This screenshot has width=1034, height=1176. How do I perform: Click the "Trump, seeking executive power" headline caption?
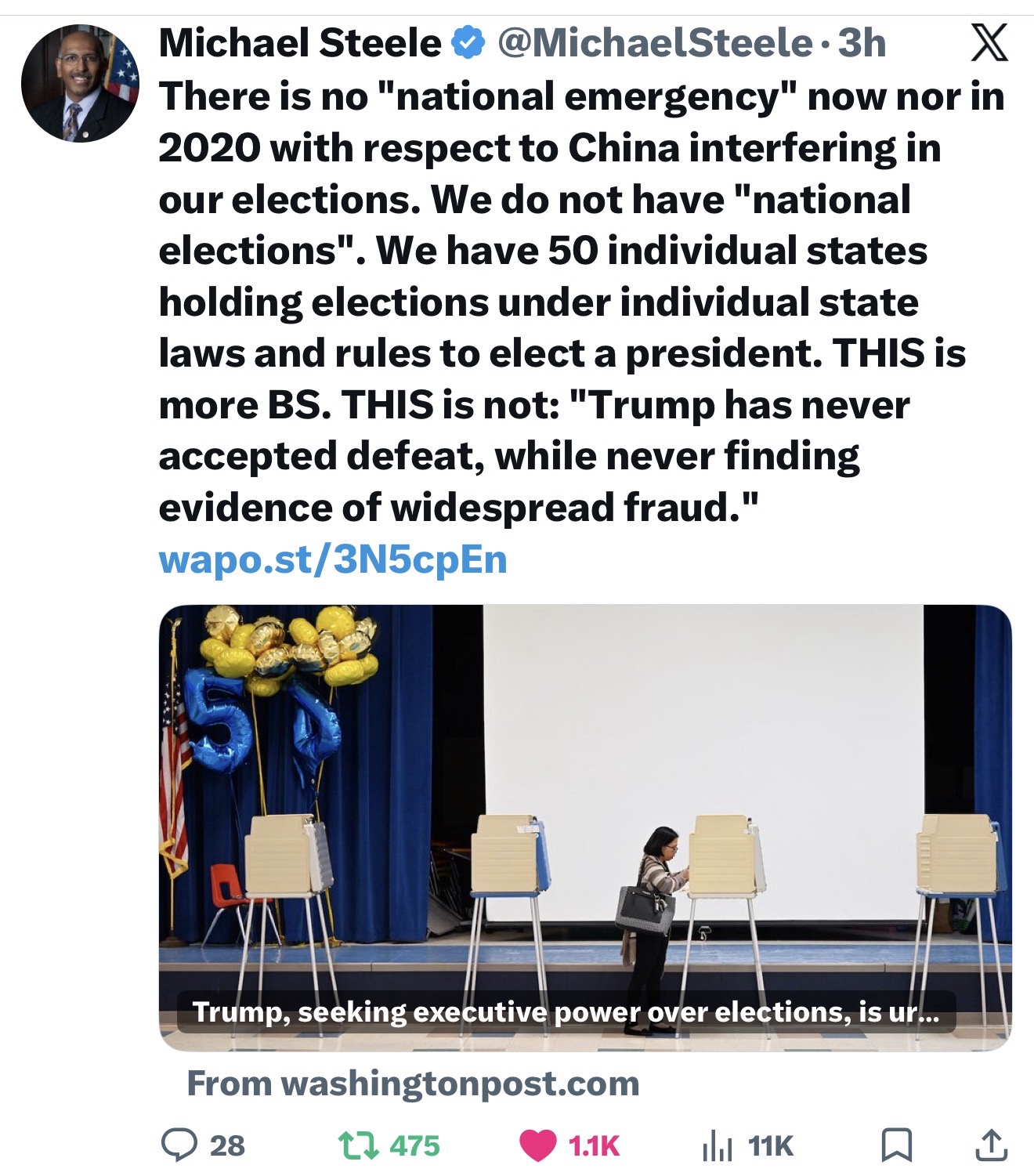pyautogui.click(x=564, y=1012)
